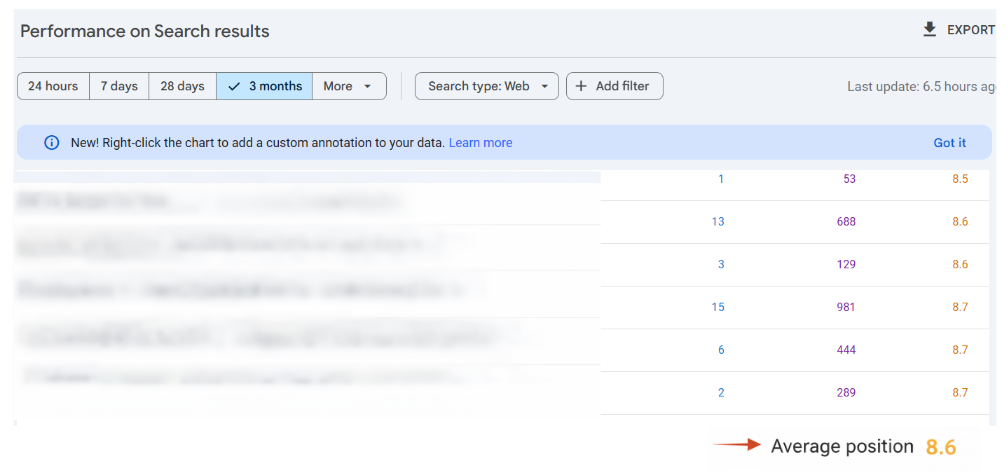Select the 24 hours date range
This screenshot has height=472, width=1008.
click(53, 86)
